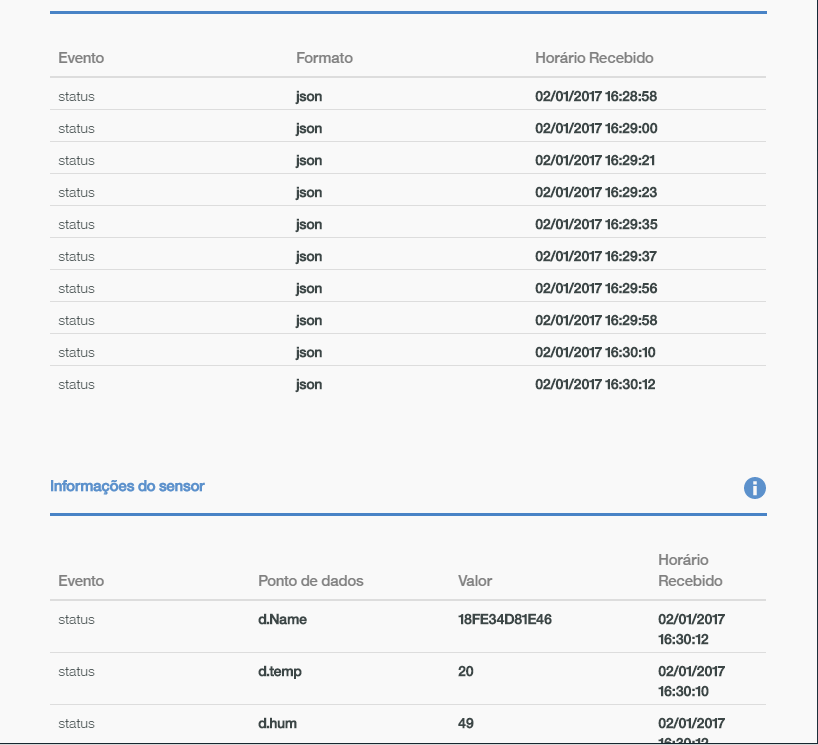The image size is (818, 745).
Task: Click the Ponto de dados column header
Action: click(310, 581)
